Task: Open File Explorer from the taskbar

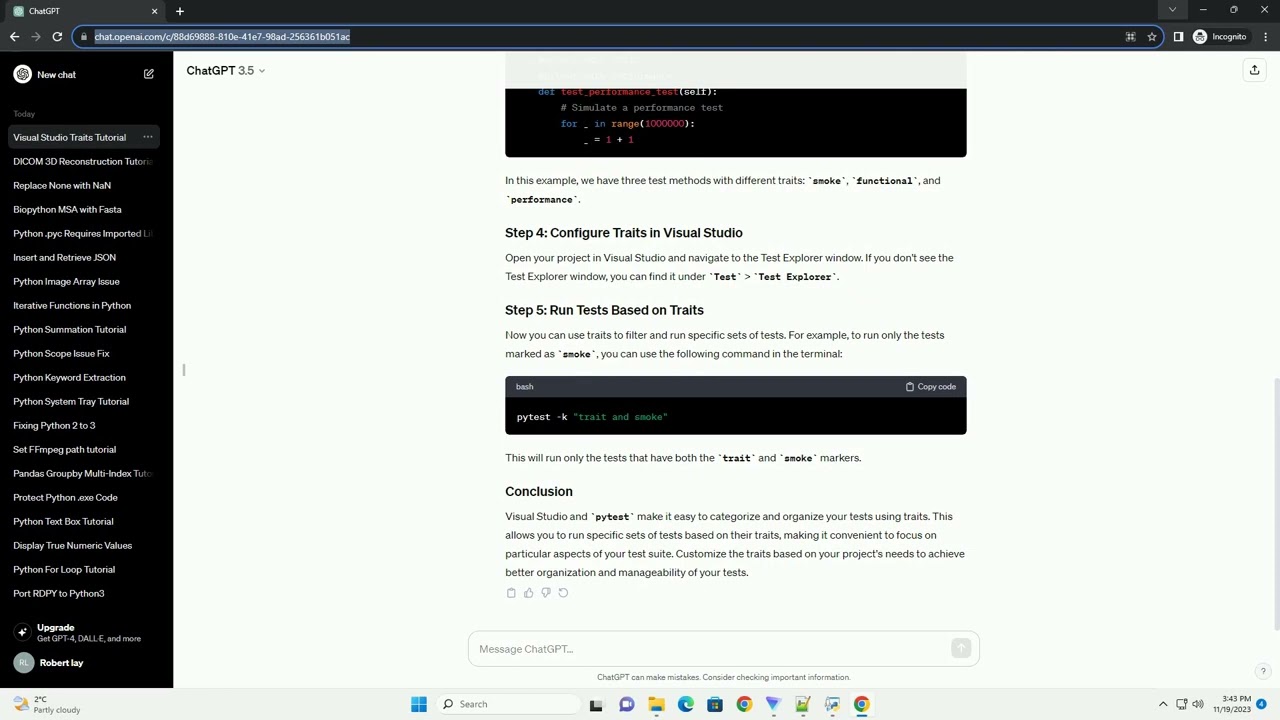Action: (656, 704)
